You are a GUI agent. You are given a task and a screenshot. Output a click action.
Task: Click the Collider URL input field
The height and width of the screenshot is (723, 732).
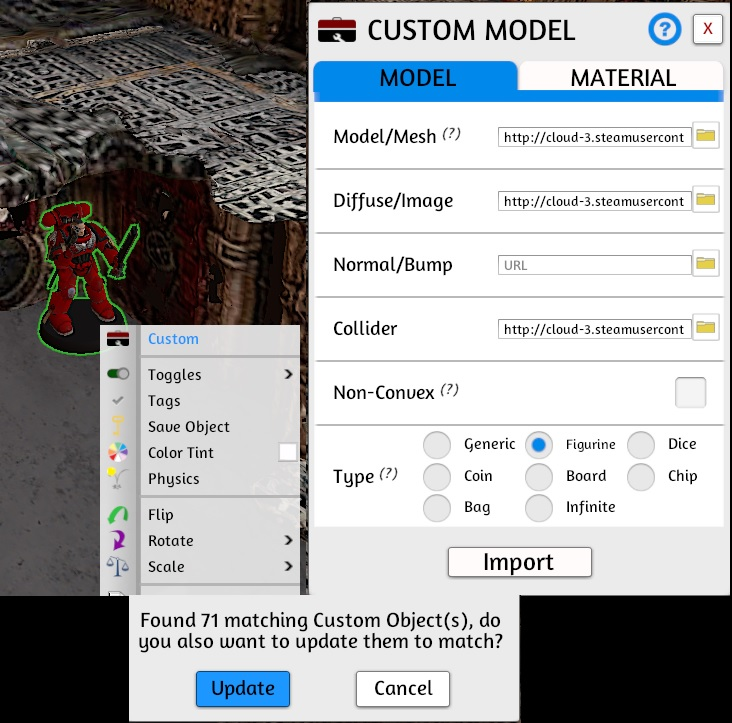[x=594, y=329]
